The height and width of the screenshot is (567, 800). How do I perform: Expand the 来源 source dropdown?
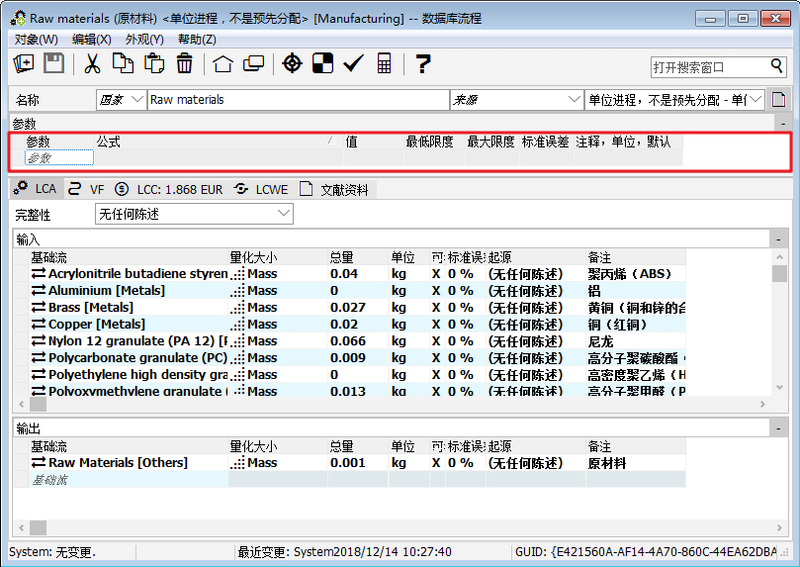click(x=573, y=100)
